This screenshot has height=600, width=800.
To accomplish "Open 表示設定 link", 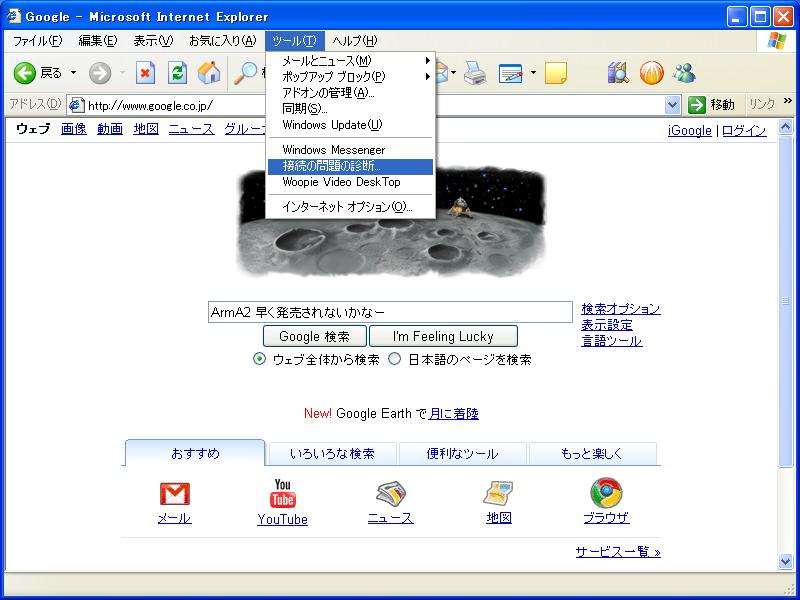I will (x=607, y=325).
